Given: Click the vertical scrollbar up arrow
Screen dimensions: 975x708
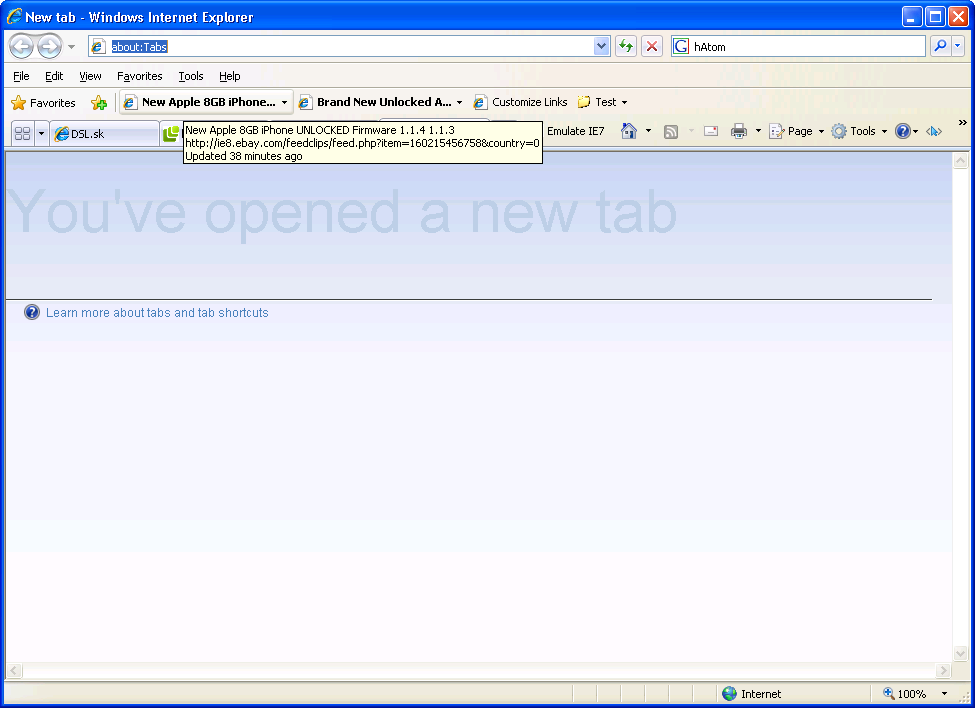Looking at the screenshot, I should pyautogui.click(x=960, y=161).
